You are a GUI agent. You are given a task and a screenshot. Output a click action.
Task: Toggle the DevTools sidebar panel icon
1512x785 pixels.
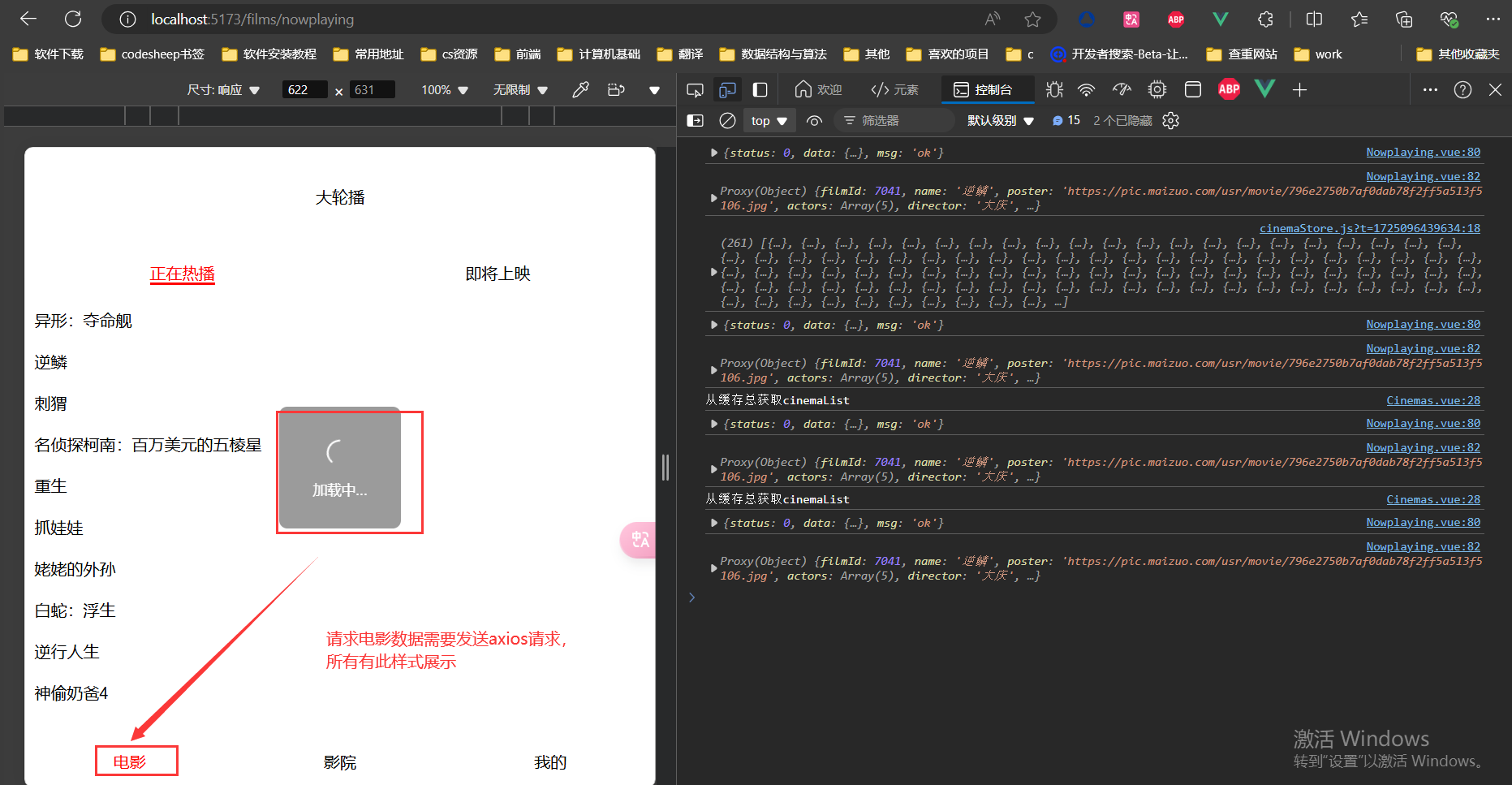760,89
